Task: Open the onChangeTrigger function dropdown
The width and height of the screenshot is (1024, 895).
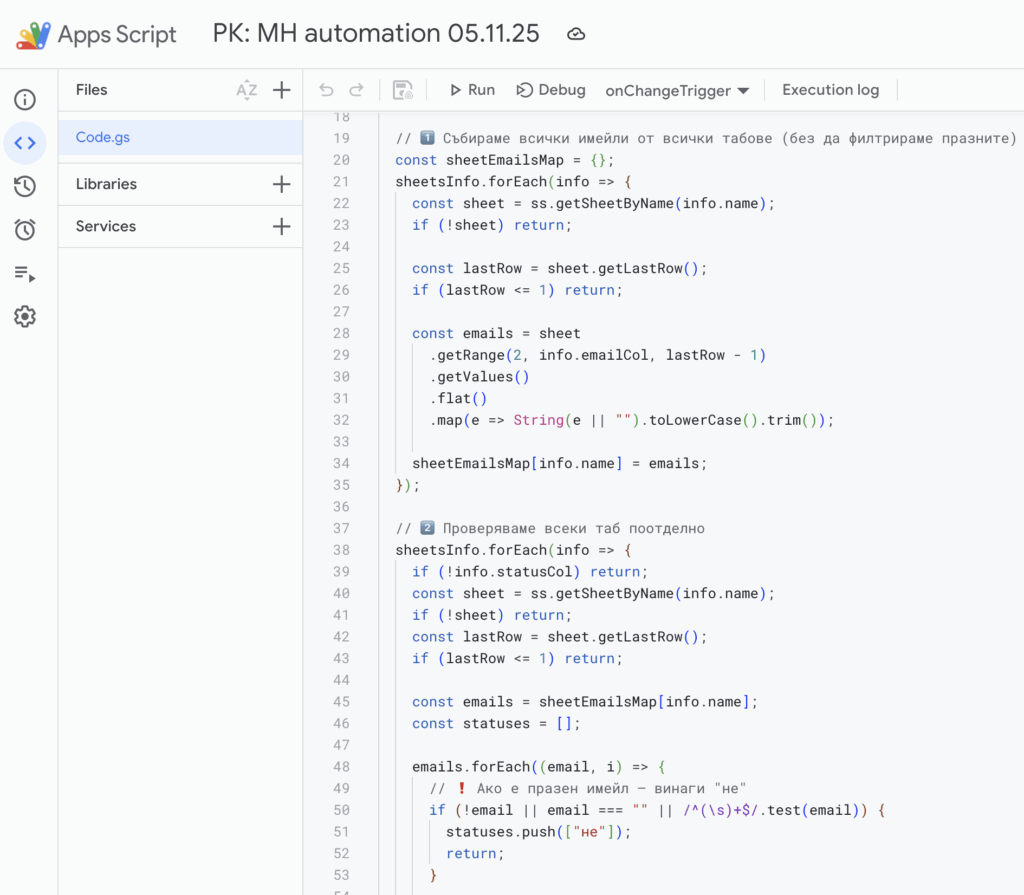Action: [677, 91]
